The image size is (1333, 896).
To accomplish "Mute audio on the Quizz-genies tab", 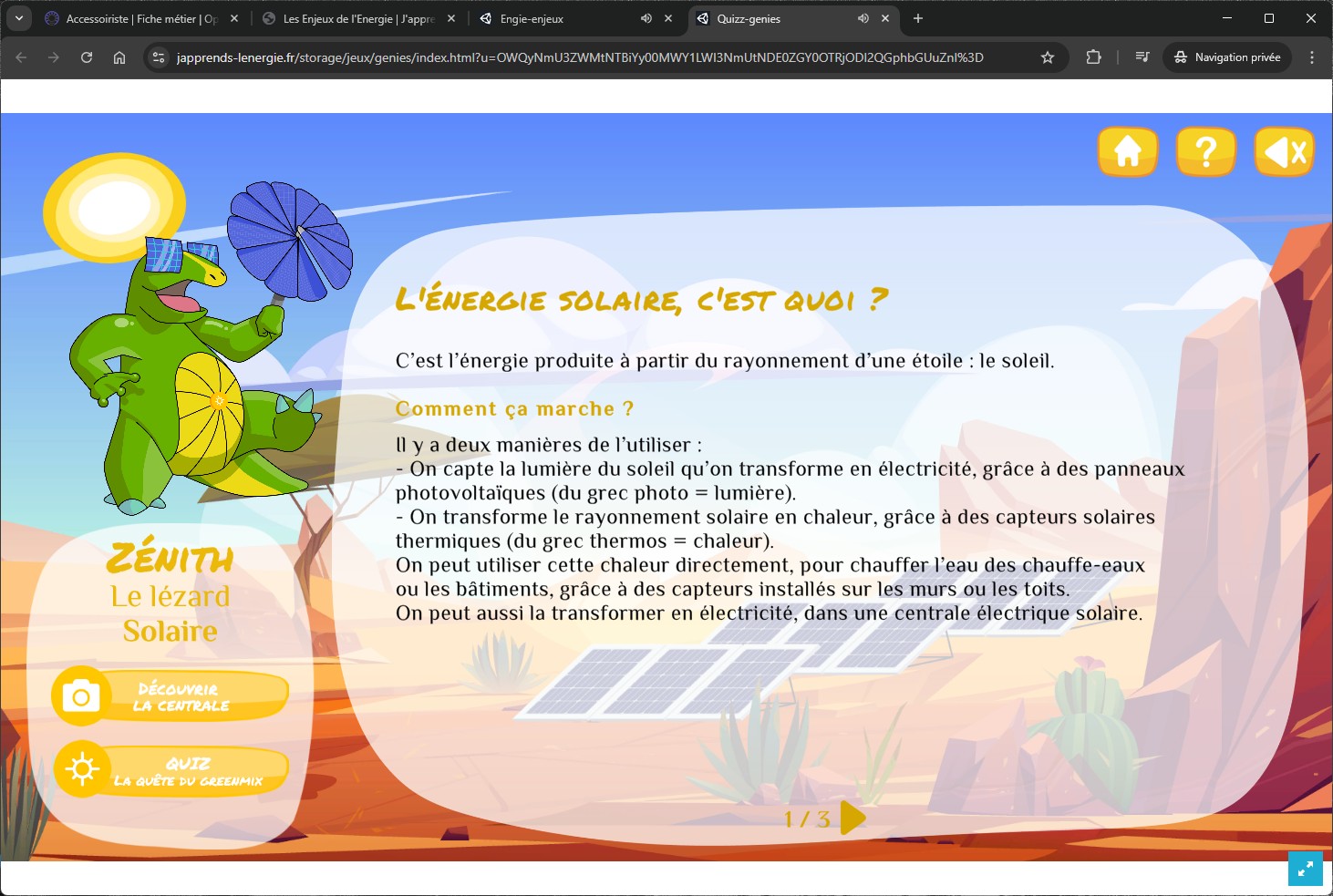I will [x=863, y=18].
